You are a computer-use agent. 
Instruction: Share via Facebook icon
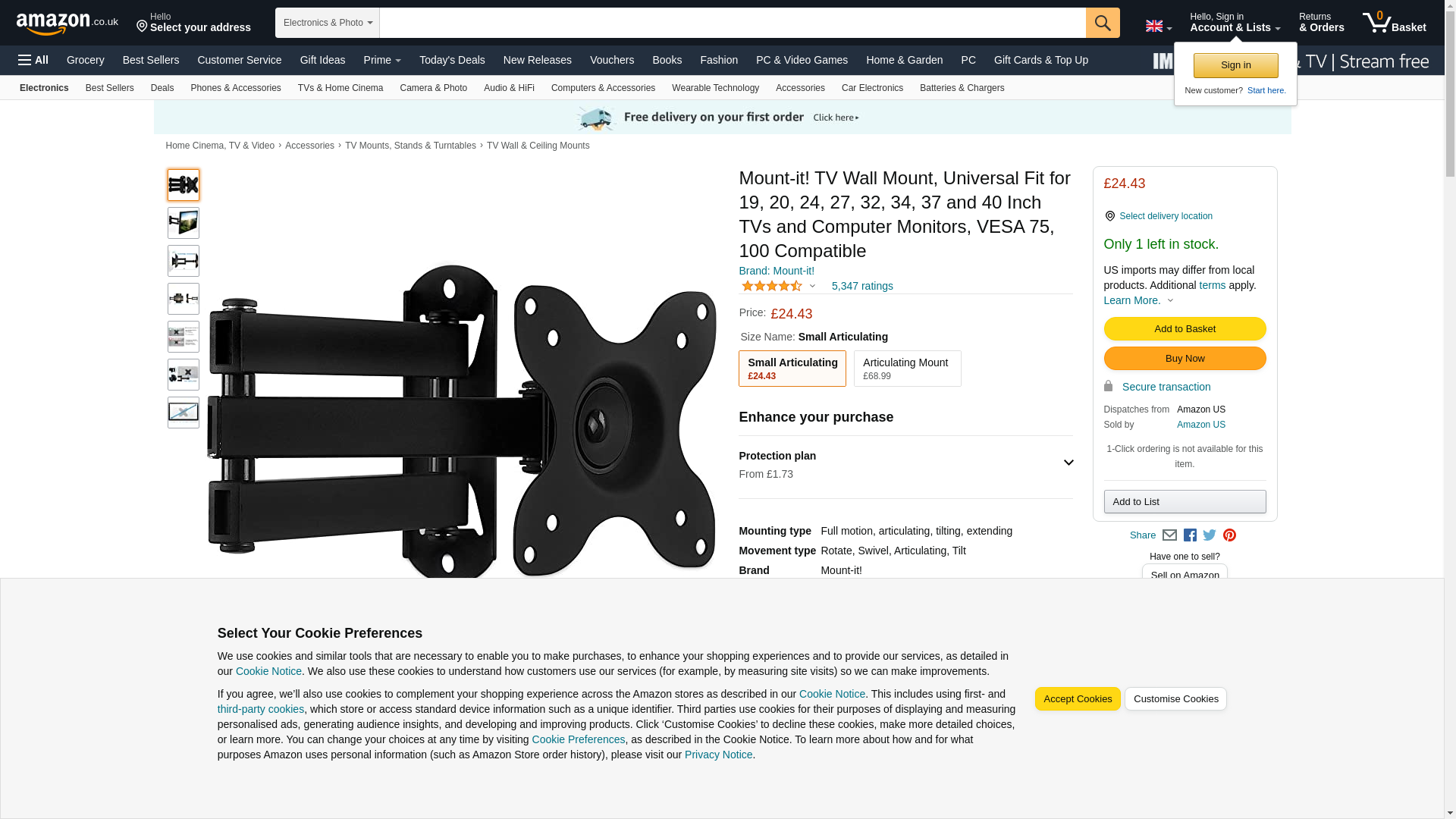coord(1189,535)
